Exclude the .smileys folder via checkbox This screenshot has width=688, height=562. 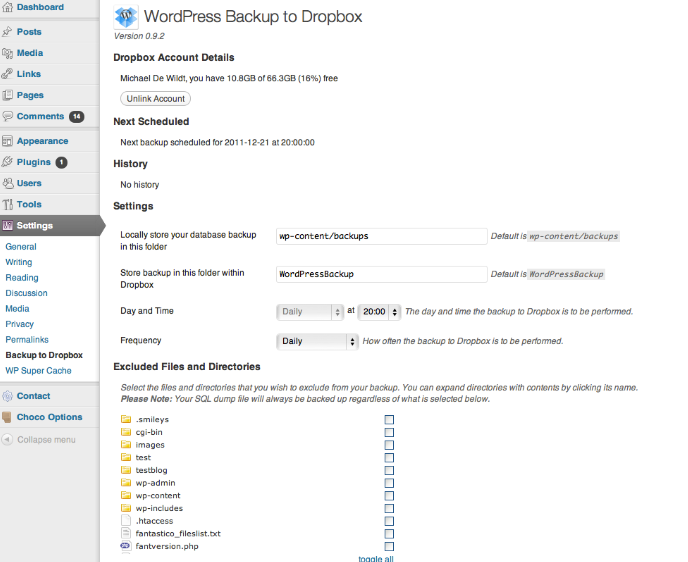(x=389, y=420)
